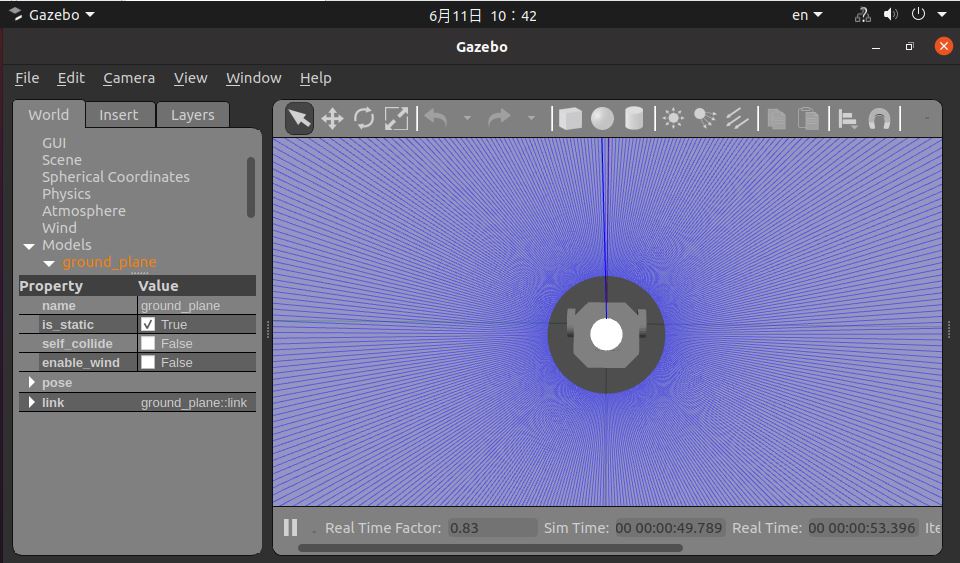The image size is (960, 563).
Task: Insert a box shape
Action: pos(570,118)
